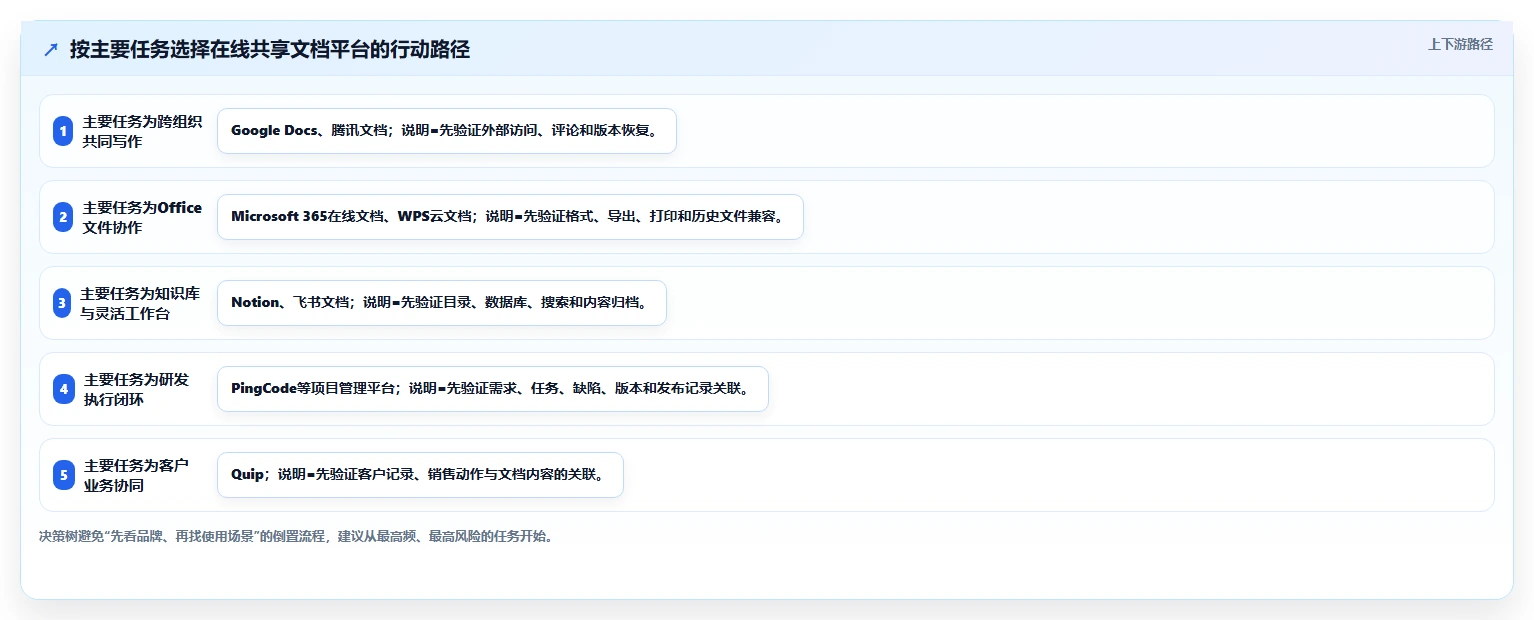
Task: Select the label 主要任务为研发执行闭环
Action: [x=137, y=389]
